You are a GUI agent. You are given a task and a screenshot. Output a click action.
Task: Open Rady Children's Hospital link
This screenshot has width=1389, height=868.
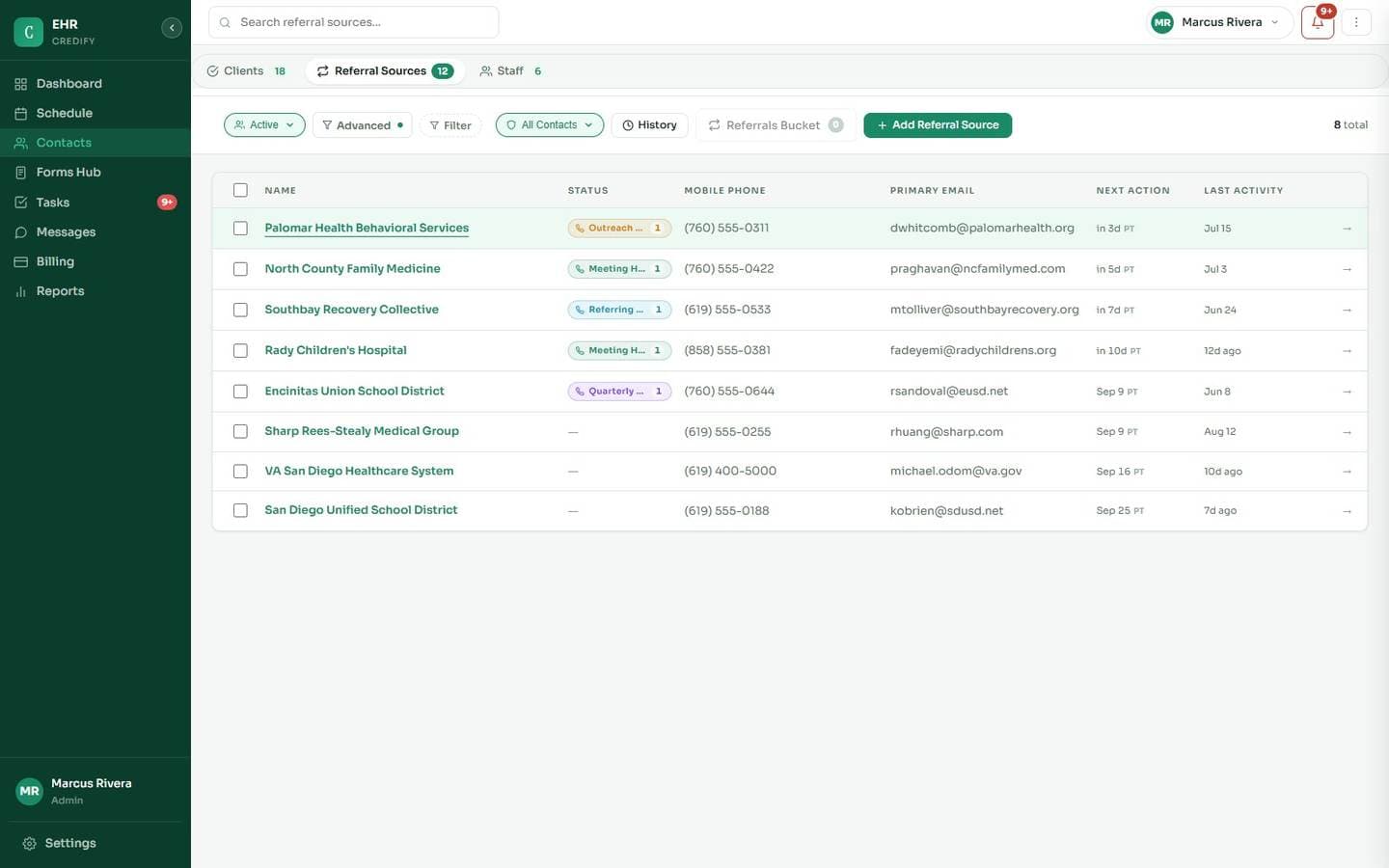tap(336, 350)
